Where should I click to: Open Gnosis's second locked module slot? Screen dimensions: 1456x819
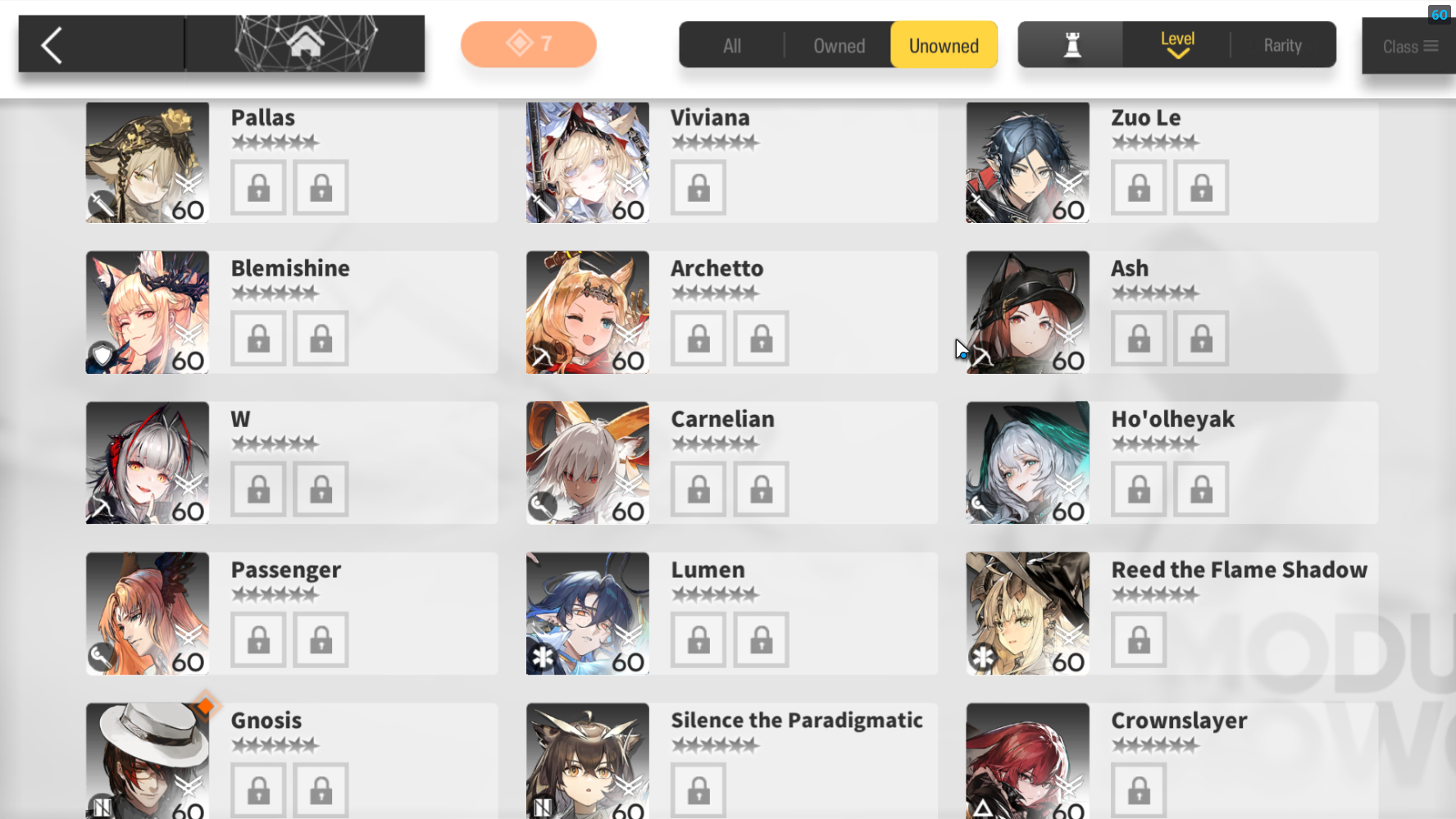pyautogui.click(x=321, y=790)
